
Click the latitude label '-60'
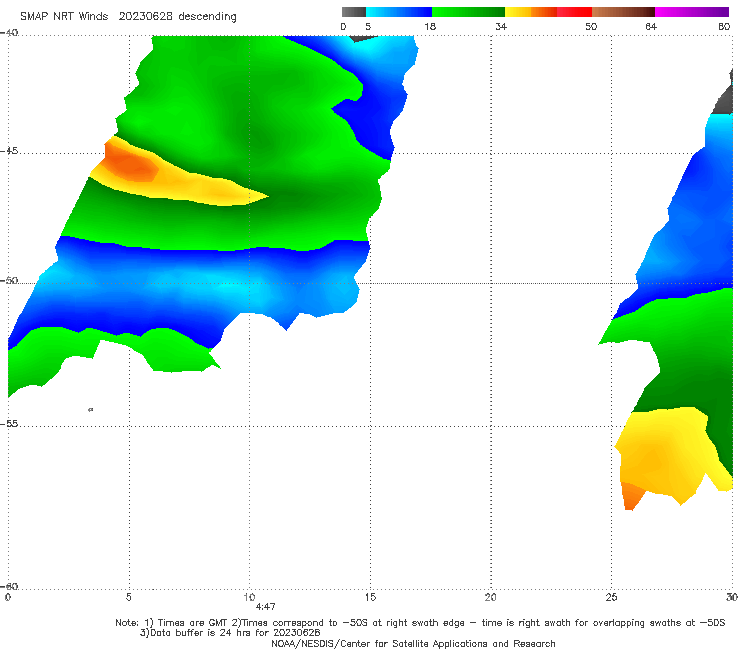(x=9, y=586)
